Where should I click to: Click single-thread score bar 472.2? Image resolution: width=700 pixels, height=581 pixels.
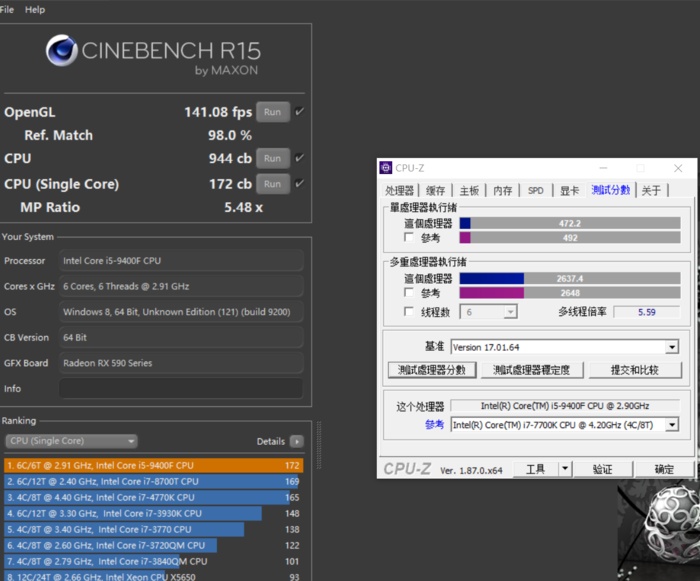[570, 223]
